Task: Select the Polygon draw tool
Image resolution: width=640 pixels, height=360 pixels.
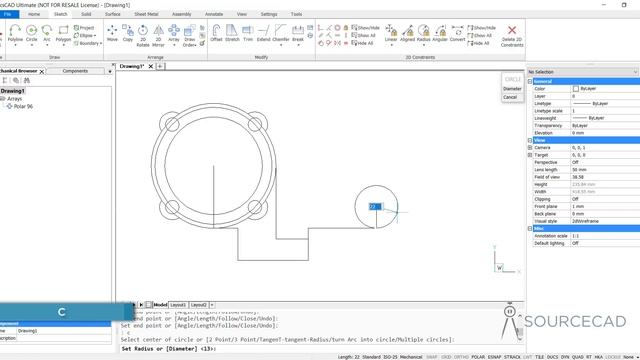Action: 63,33
